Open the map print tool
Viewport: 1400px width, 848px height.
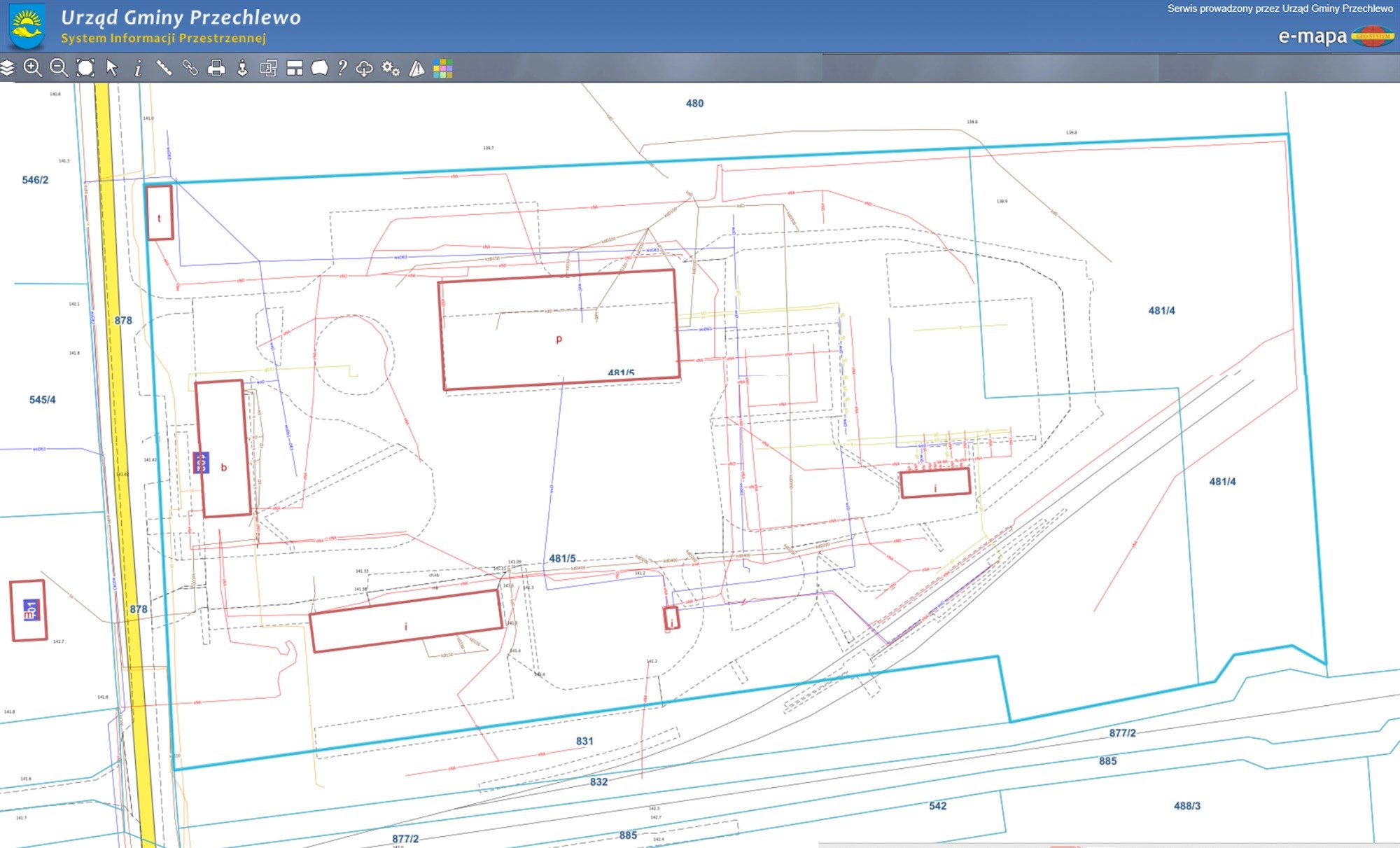tap(216, 68)
